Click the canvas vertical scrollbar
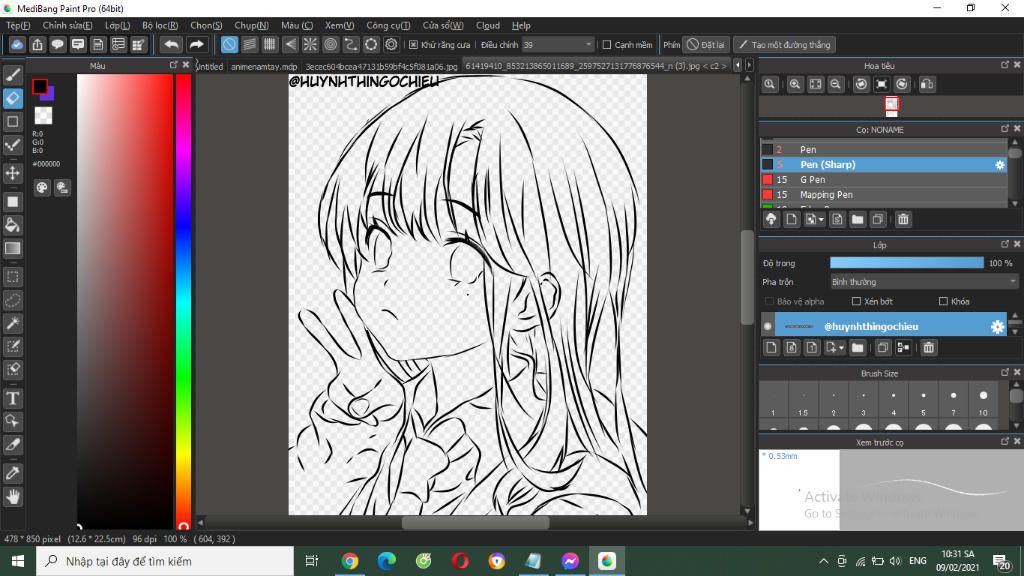Screen dimensions: 1024x576 747,277
